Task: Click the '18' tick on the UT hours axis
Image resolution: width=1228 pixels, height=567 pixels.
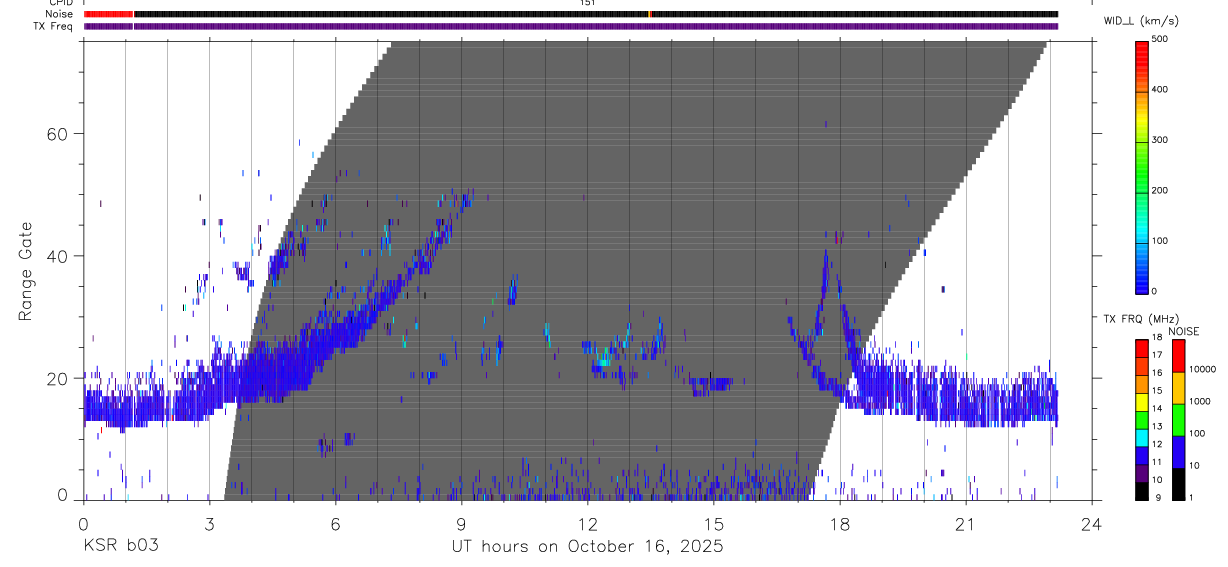Action: click(839, 523)
